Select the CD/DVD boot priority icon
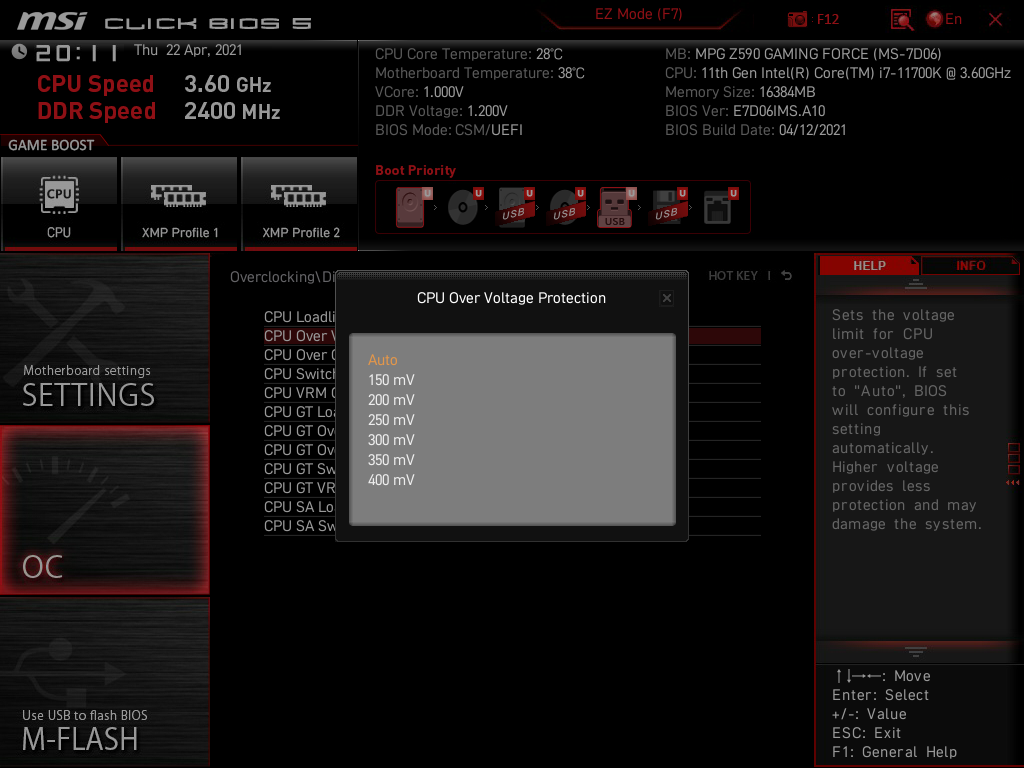 (x=464, y=207)
